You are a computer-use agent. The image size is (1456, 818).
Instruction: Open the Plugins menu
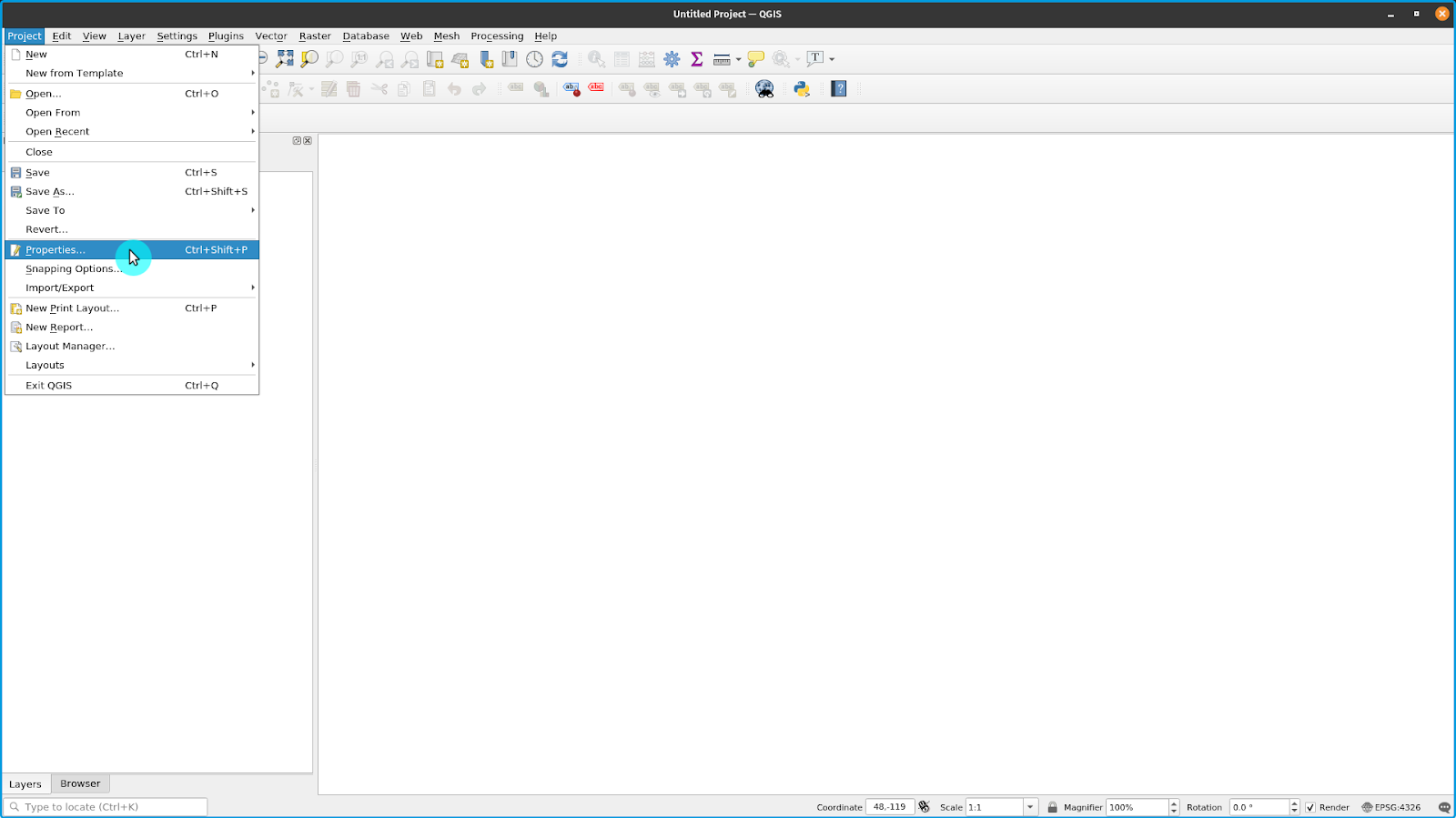(226, 36)
